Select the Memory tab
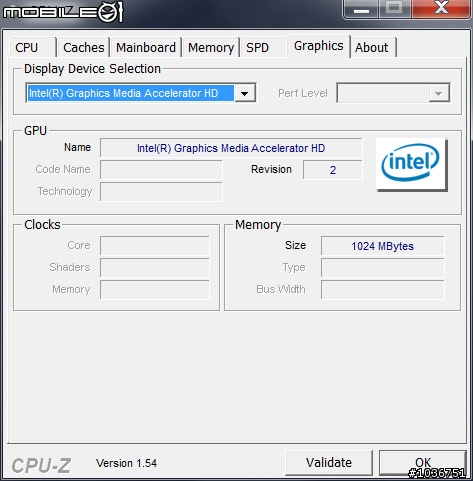This screenshot has width=473, height=481. click(211, 47)
